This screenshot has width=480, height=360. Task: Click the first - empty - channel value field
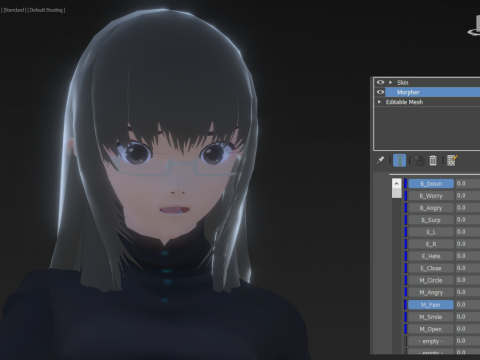click(468, 341)
